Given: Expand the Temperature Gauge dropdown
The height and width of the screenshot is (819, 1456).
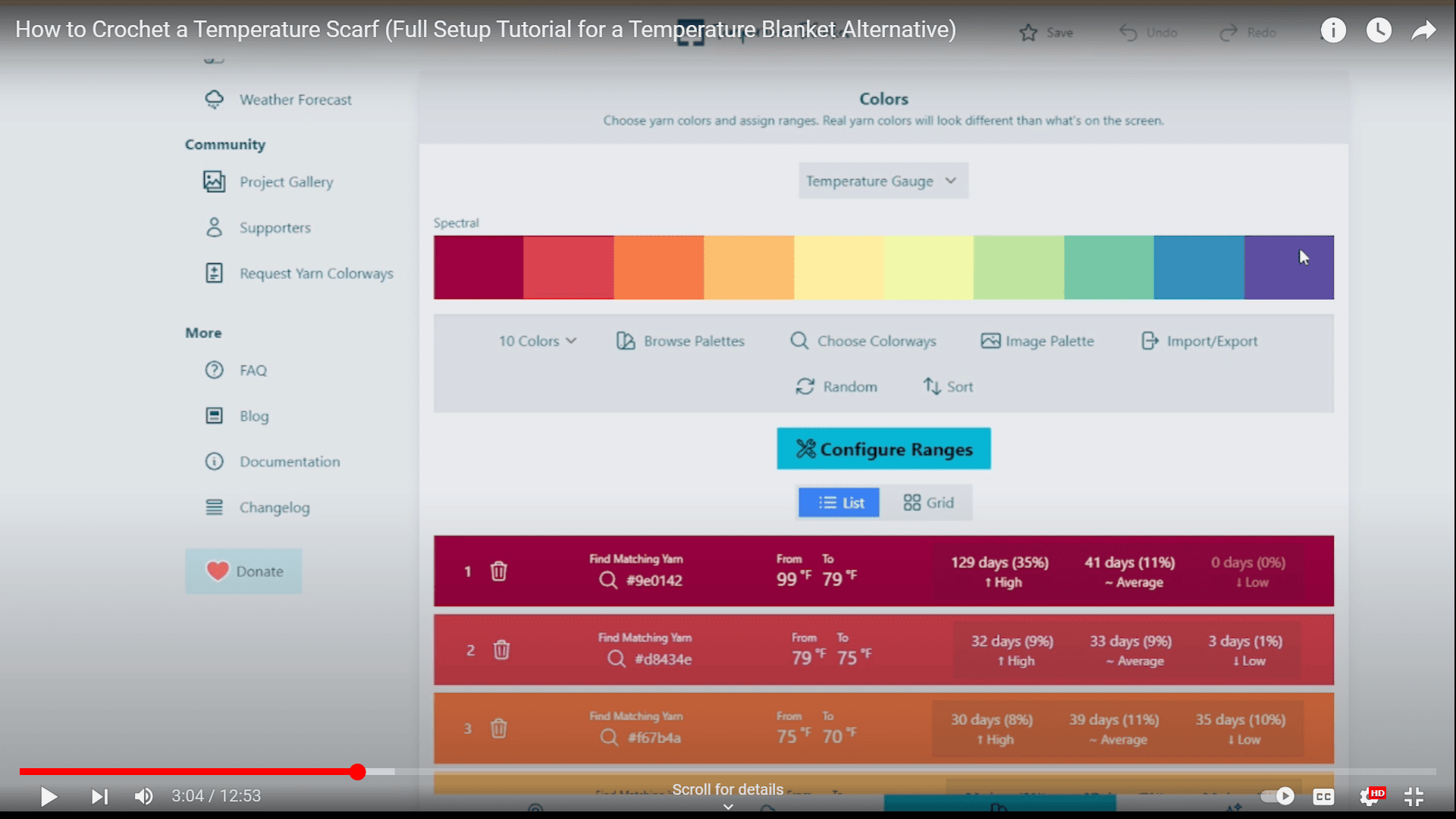Looking at the screenshot, I should point(883,181).
